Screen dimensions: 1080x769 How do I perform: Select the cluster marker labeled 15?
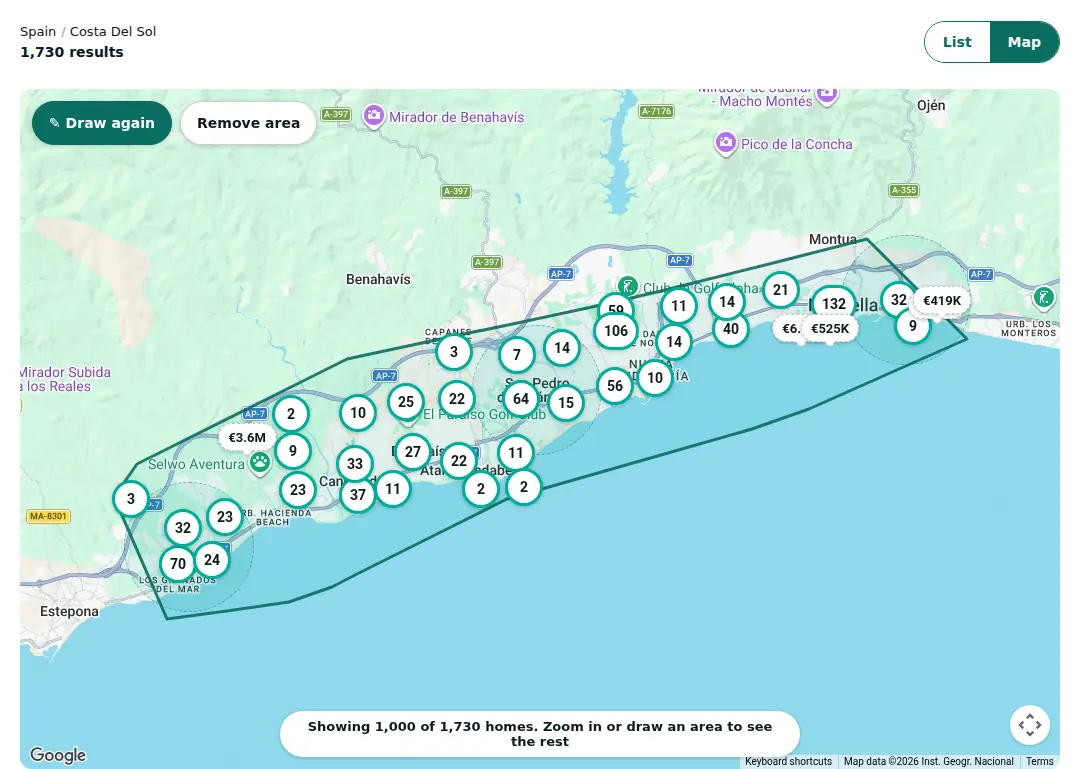tap(566, 403)
